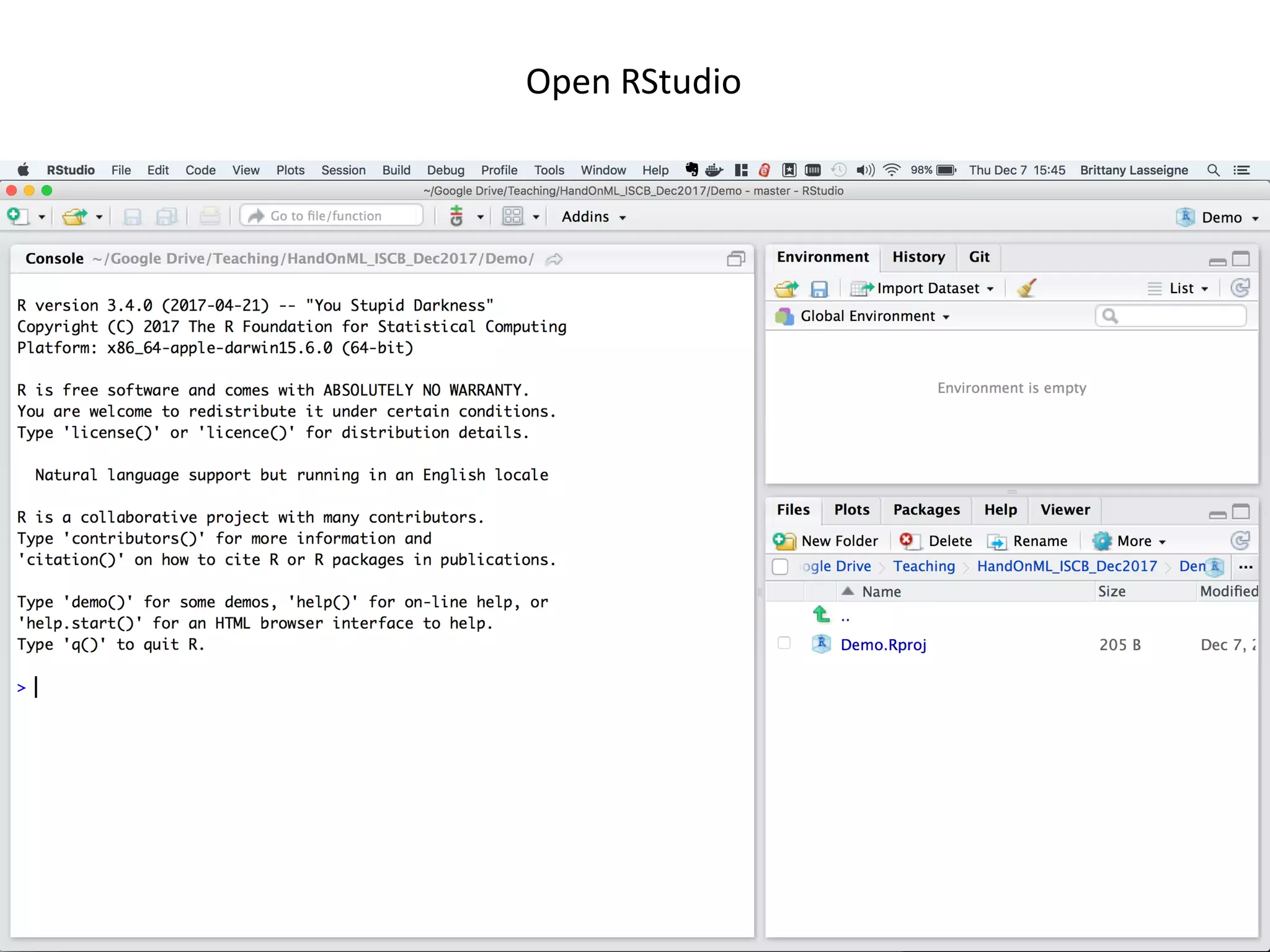Switch to the Help tab

coord(1000,510)
